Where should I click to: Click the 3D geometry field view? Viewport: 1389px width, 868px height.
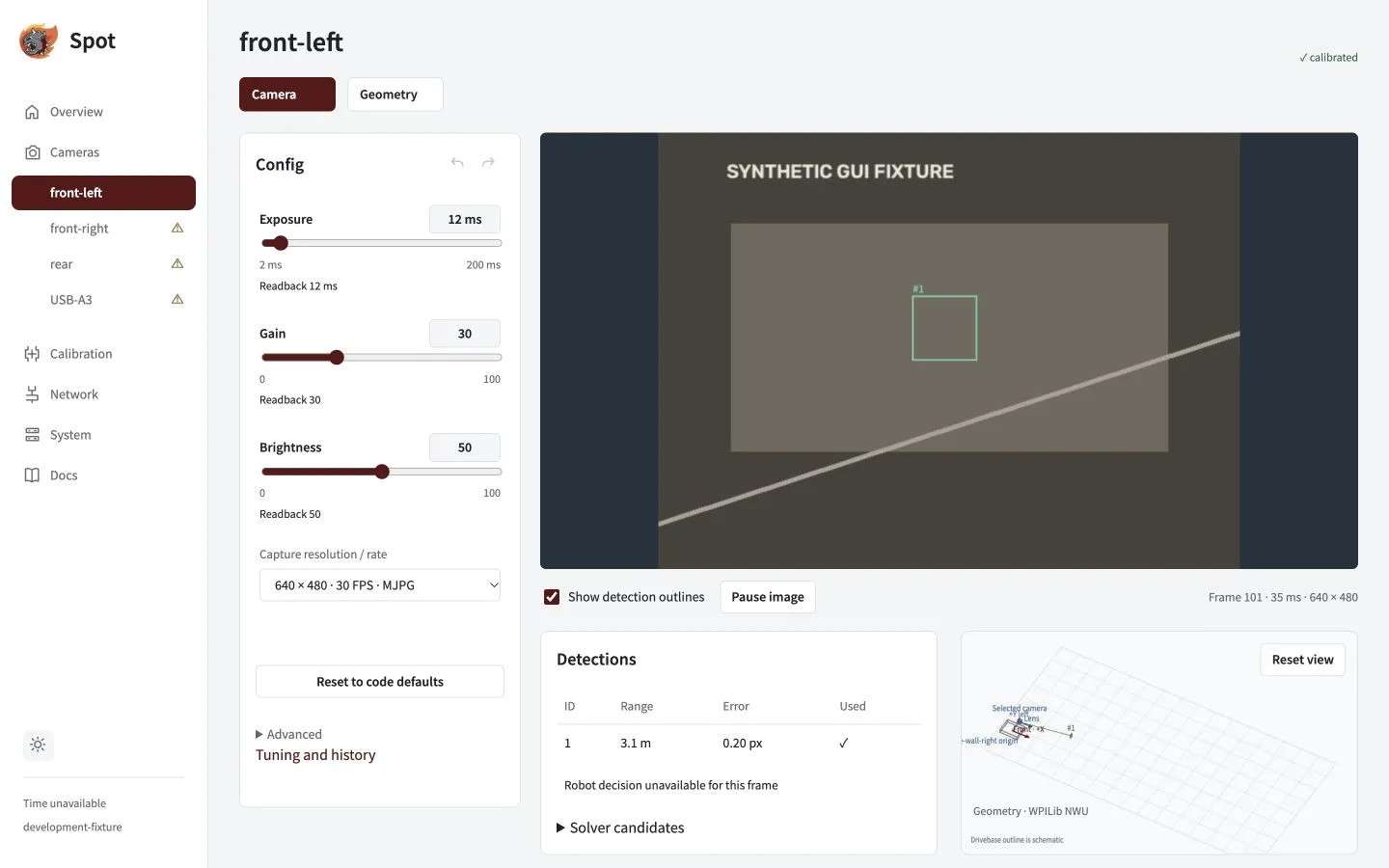tap(1159, 743)
